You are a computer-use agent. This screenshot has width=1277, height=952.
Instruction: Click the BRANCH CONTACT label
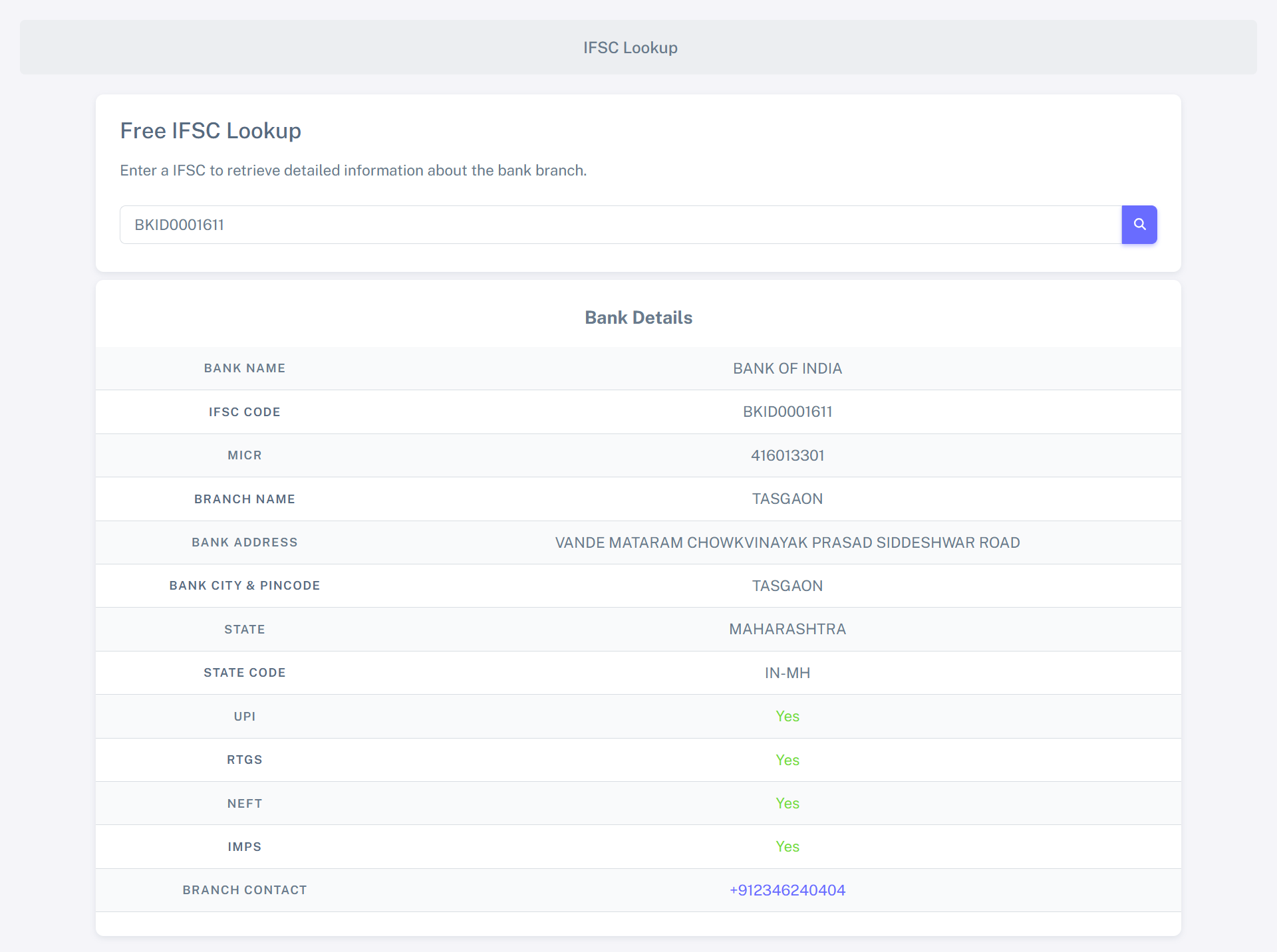tap(245, 890)
